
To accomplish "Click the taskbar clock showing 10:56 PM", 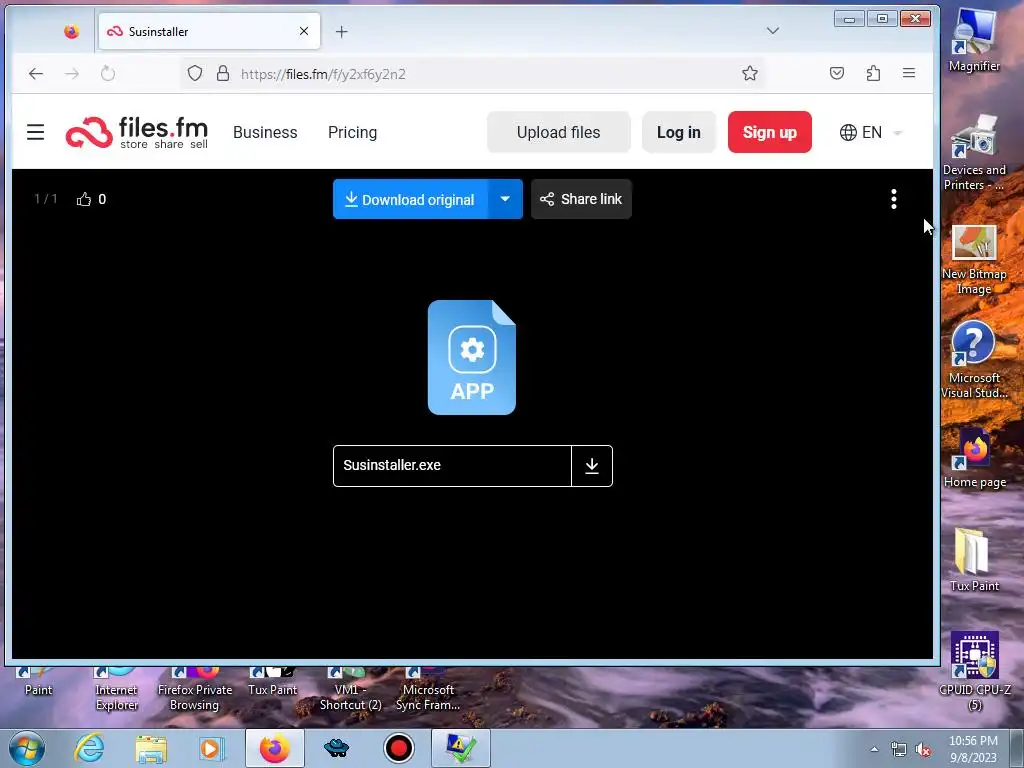I will point(973,749).
